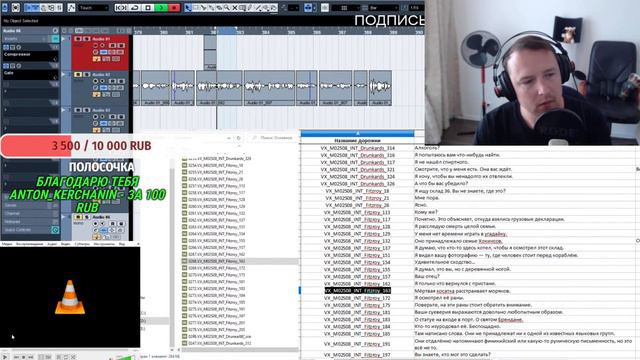This screenshot has height=360, width=640.
Task: Expand the red Audio 01 track lane arrow
Action: 63,39
